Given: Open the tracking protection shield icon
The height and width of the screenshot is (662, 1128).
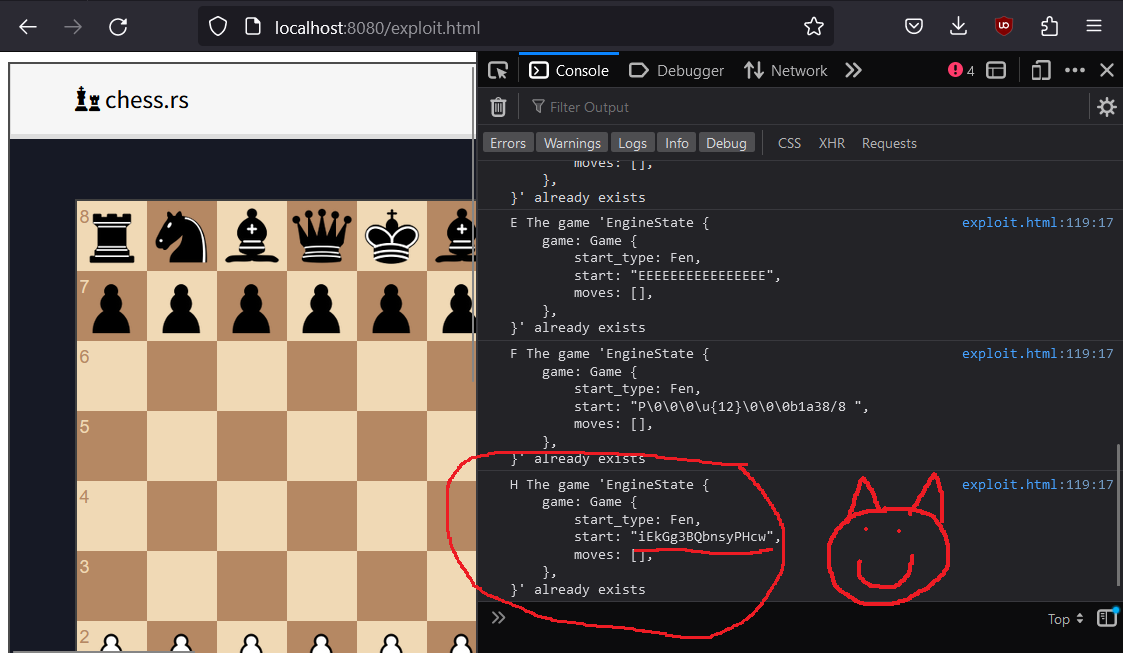Looking at the screenshot, I should 218,27.
